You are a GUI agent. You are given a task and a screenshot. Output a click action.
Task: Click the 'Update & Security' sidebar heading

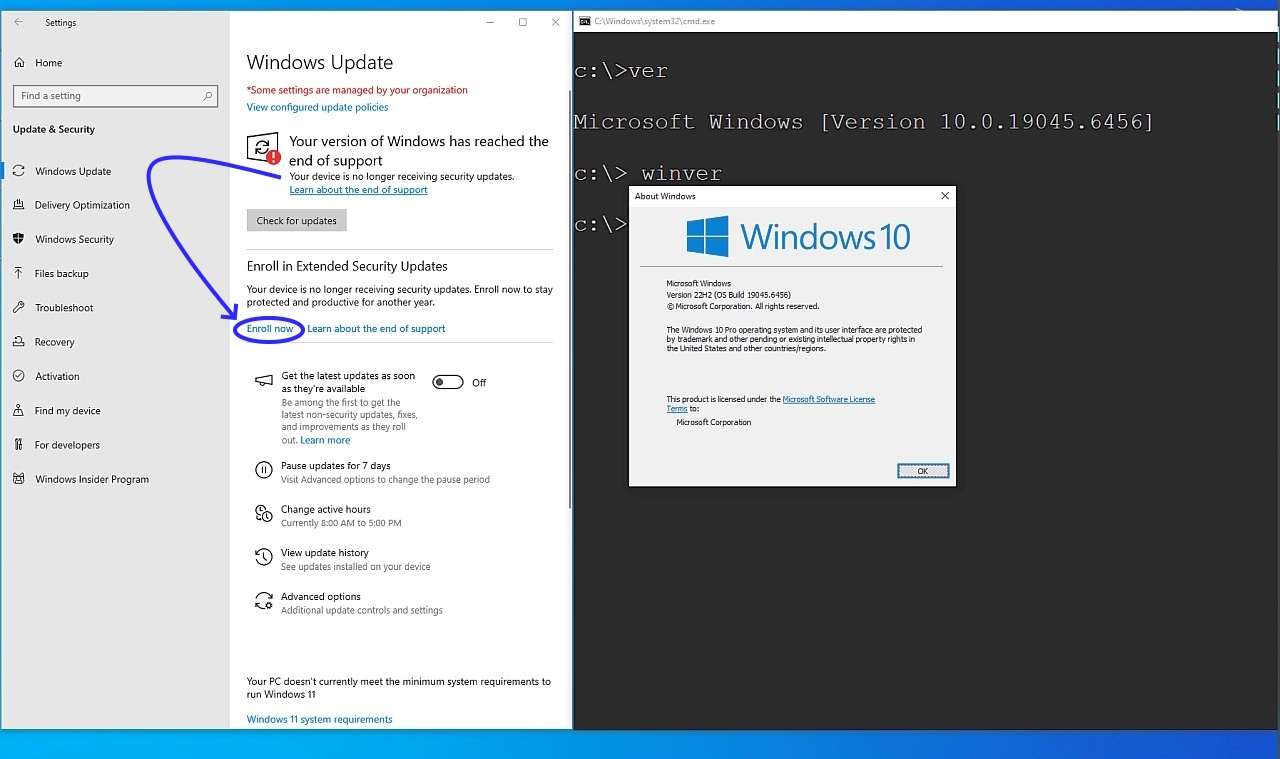(x=54, y=129)
